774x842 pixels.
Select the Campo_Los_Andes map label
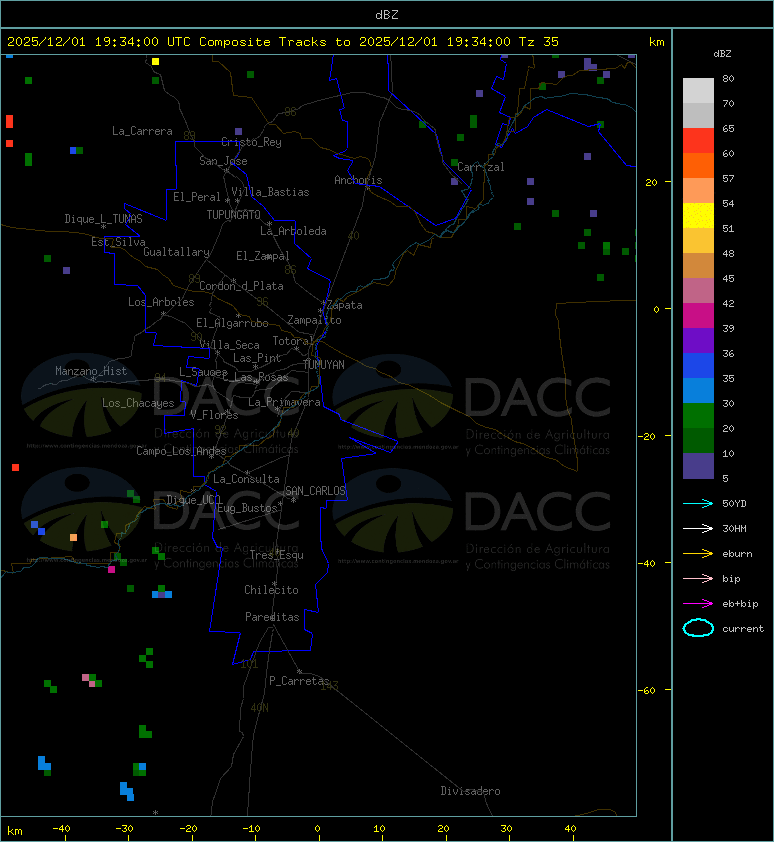pyautogui.click(x=182, y=451)
